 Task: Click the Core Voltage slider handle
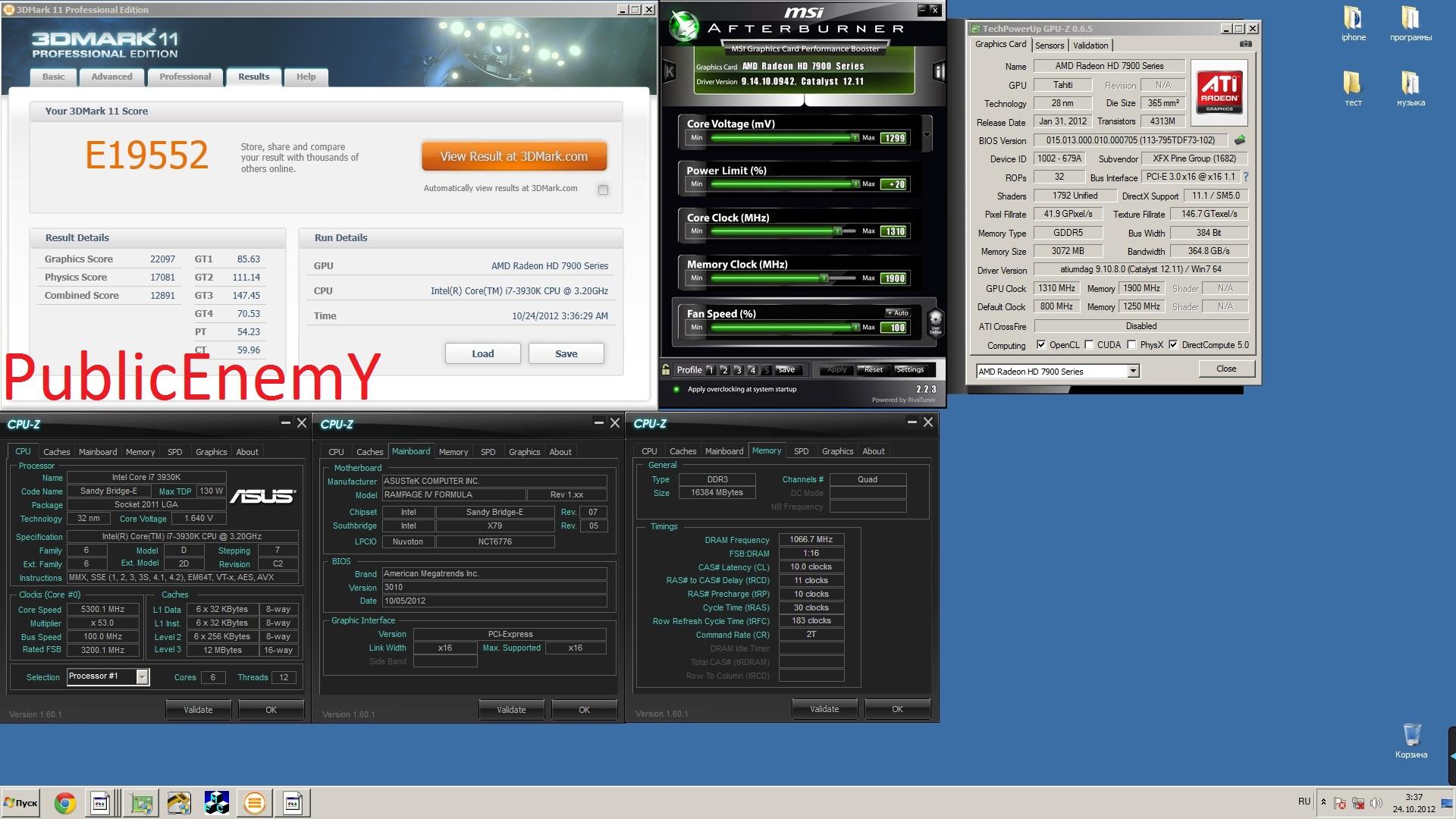pyautogui.click(x=855, y=138)
